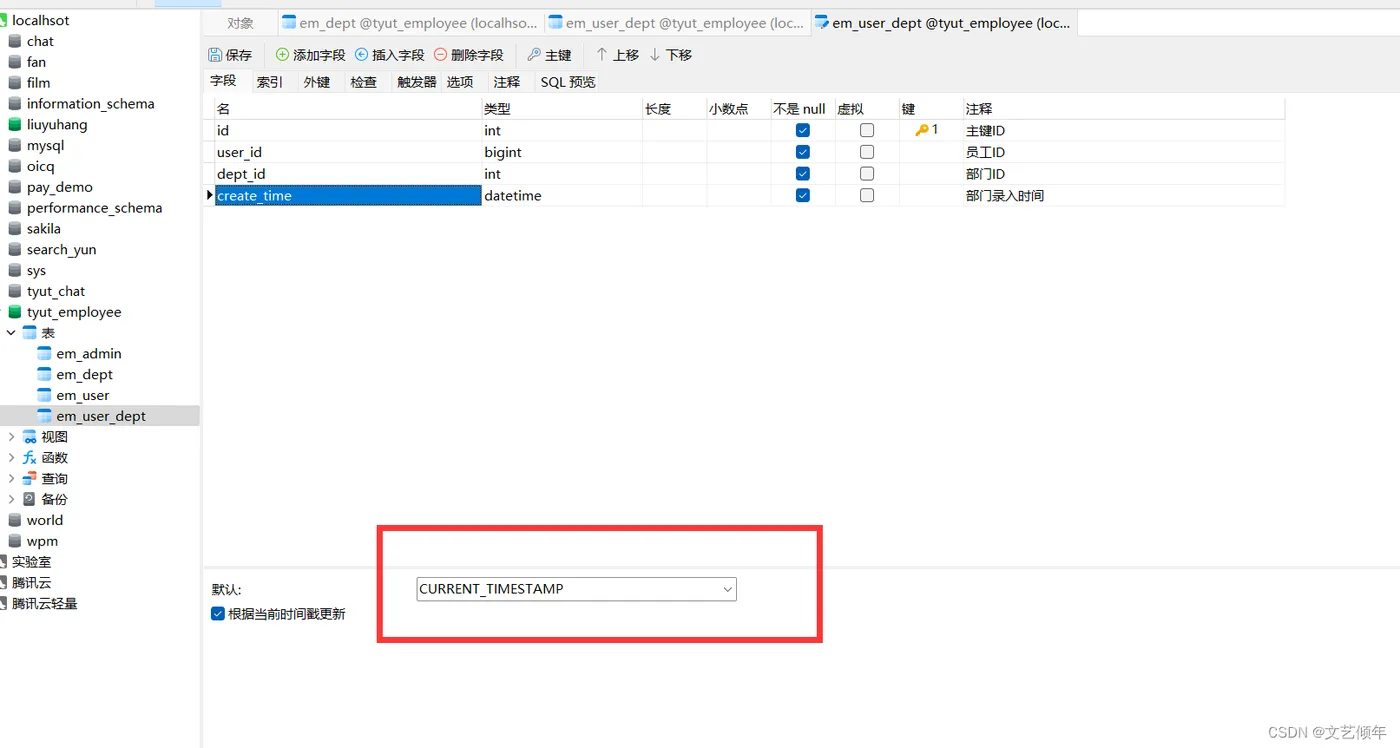Select the pay_demo database
The height and width of the screenshot is (748, 1400).
coord(60,187)
